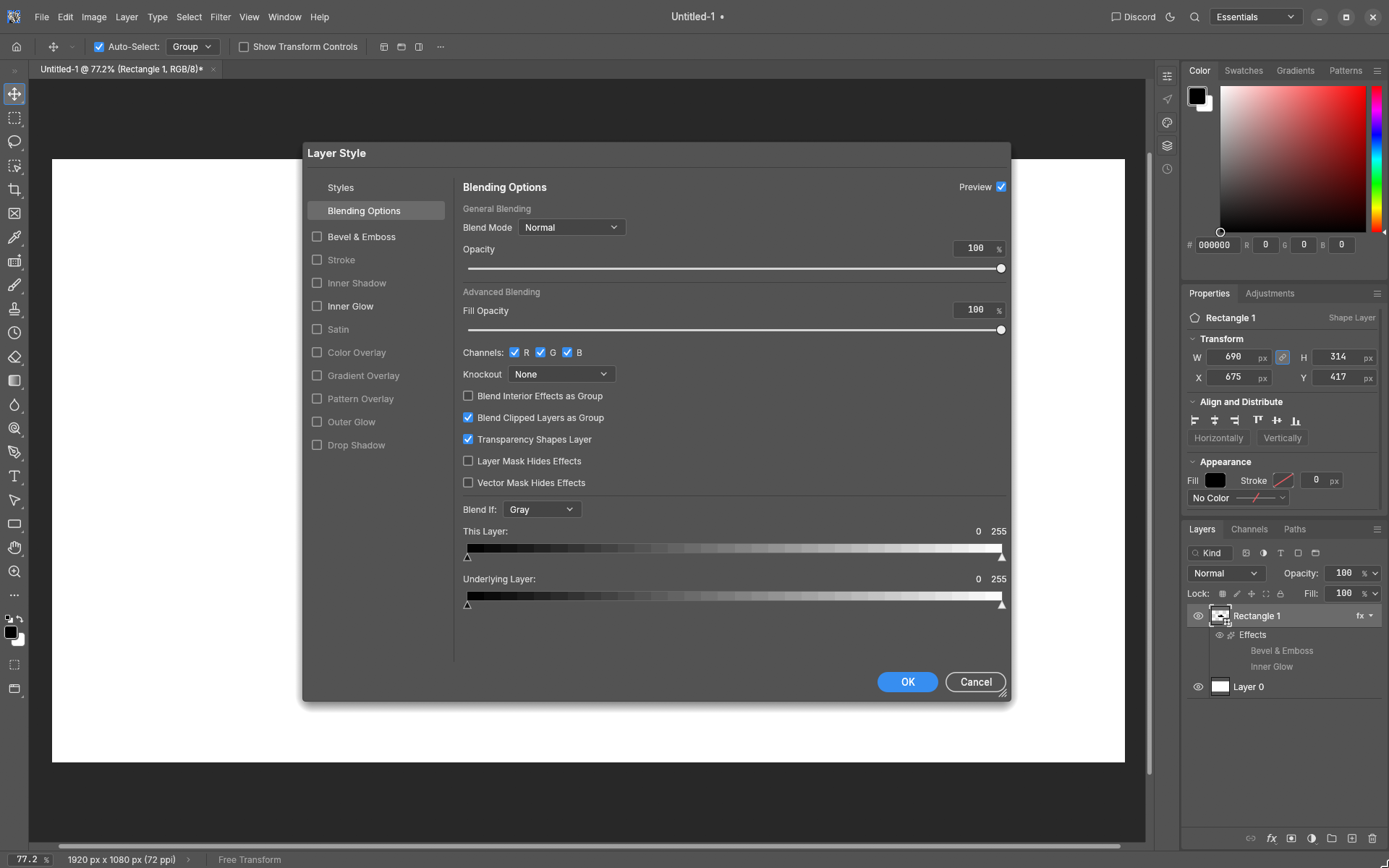This screenshot has height=868, width=1389.
Task: Switch to the Channels tab
Action: 1249,529
